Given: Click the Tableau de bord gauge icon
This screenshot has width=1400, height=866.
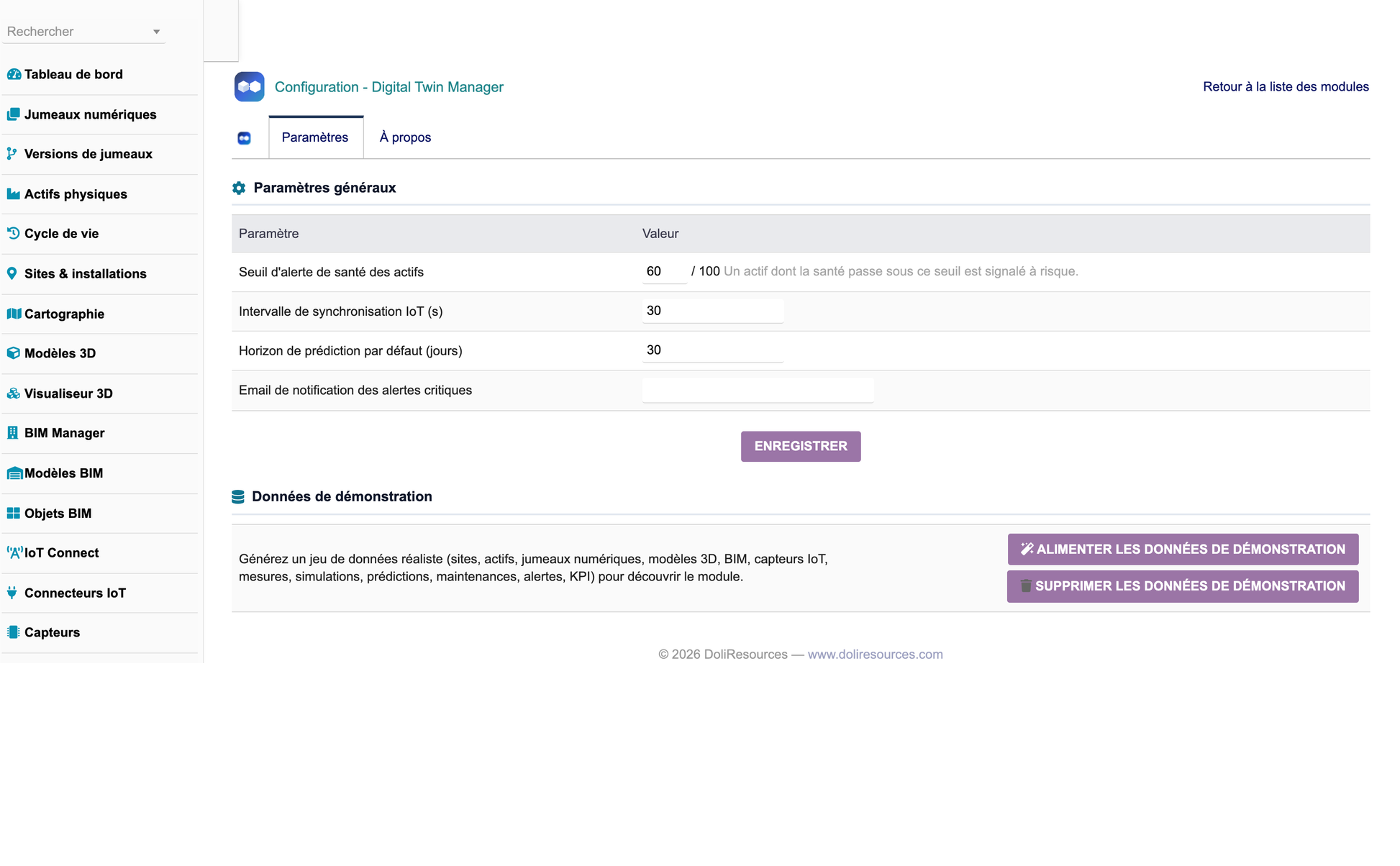Looking at the screenshot, I should pyautogui.click(x=14, y=74).
